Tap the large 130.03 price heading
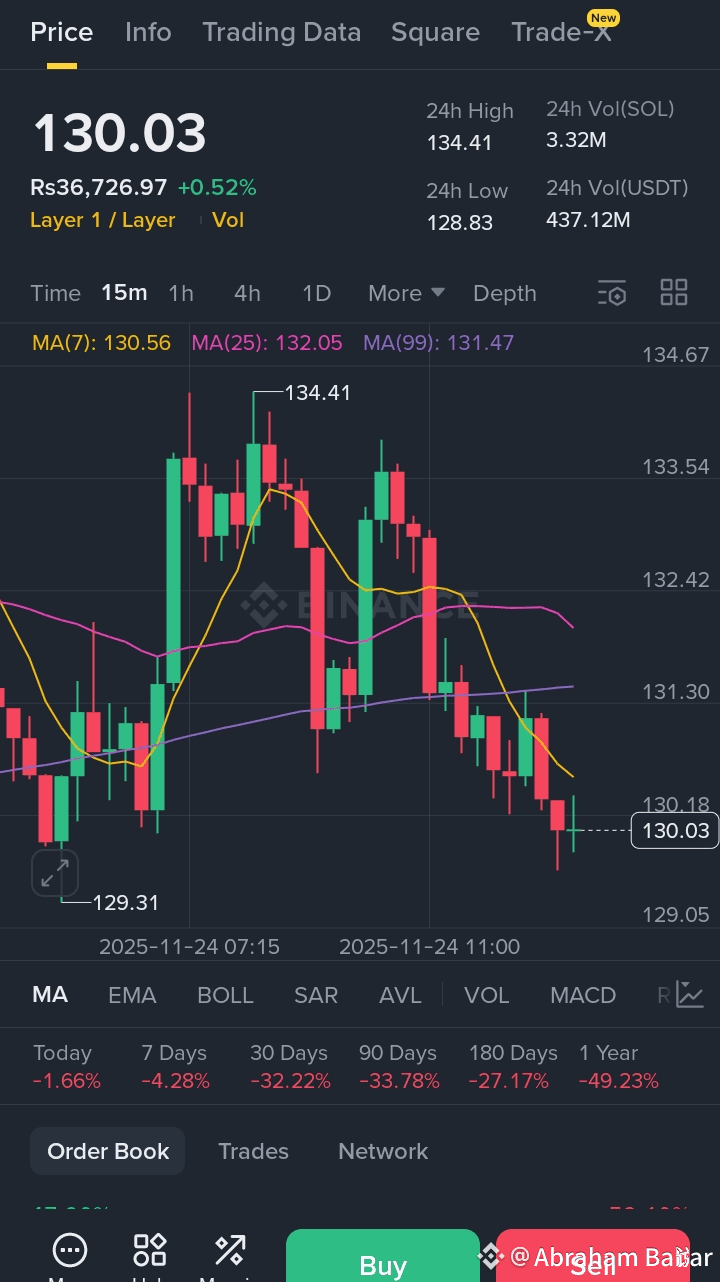Viewport: 720px width, 1282px height. (x=120, y=133)
